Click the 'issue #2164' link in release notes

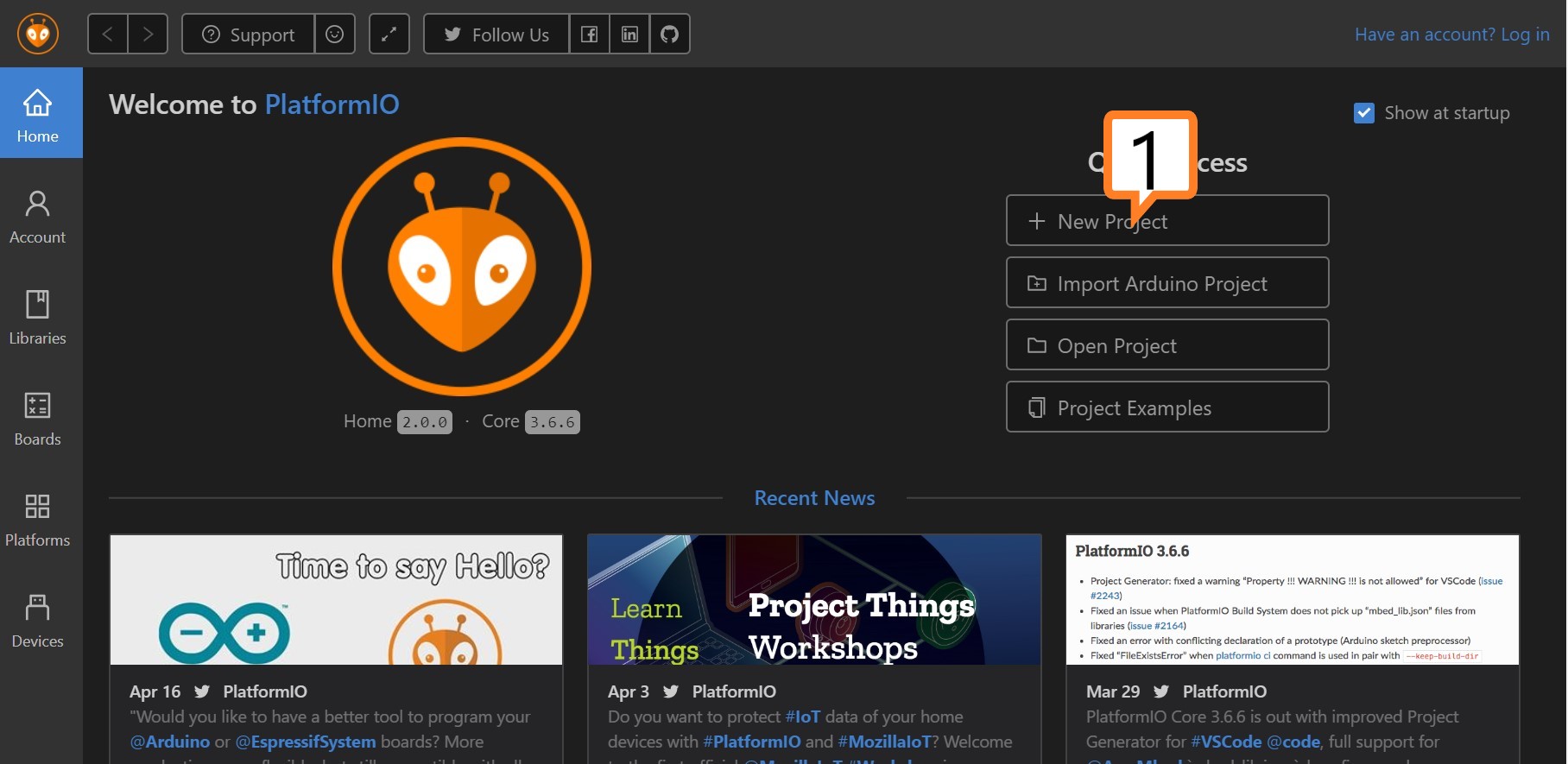1156,626
